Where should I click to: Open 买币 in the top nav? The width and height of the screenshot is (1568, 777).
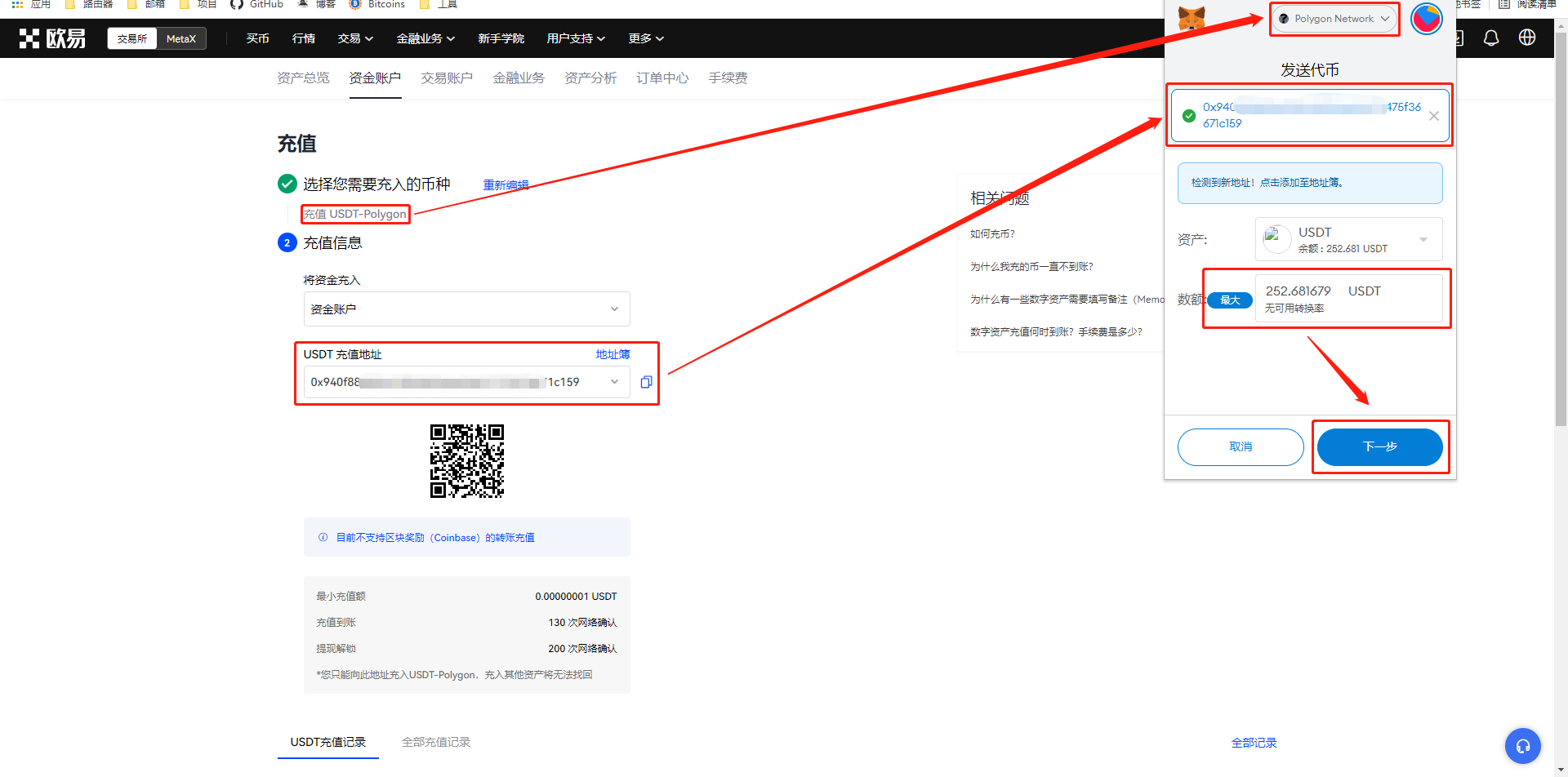[258, 38]
